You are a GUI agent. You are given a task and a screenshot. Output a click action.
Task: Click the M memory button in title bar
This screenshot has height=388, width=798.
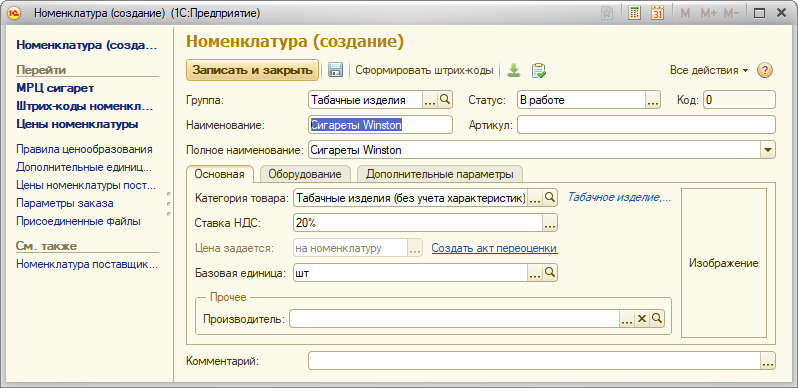coord(686,13)
